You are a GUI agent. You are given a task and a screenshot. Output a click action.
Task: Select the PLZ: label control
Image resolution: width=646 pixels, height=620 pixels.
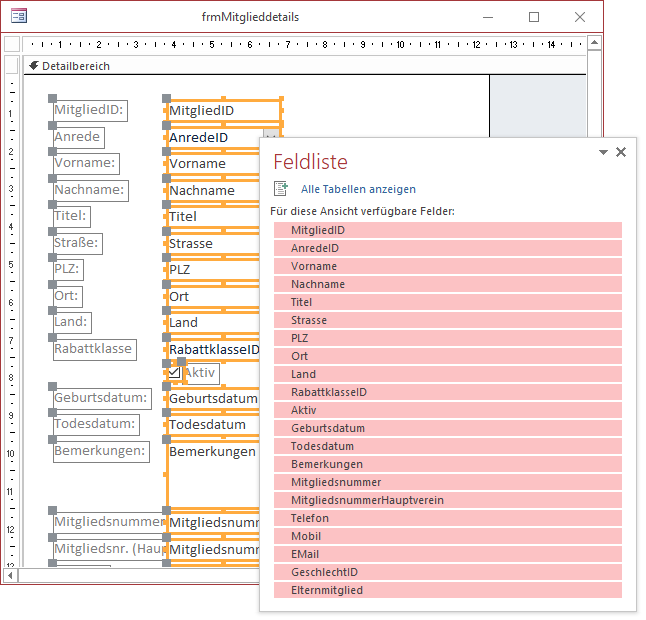(x=68, y=270)
